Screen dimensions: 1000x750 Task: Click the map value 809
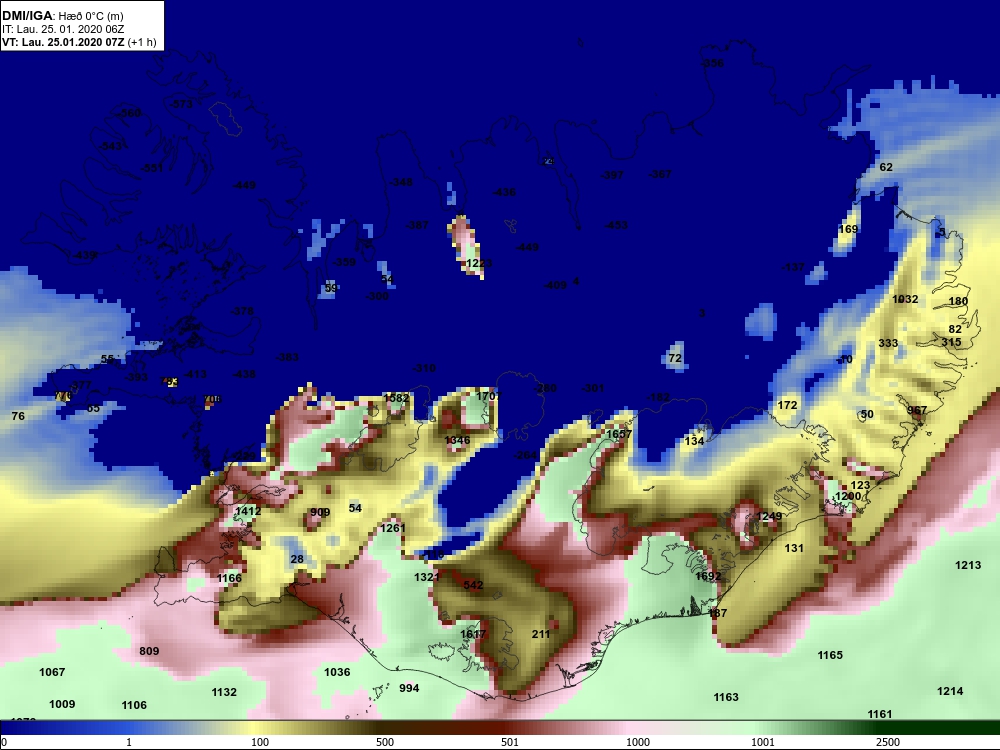[x=149, y=651]
